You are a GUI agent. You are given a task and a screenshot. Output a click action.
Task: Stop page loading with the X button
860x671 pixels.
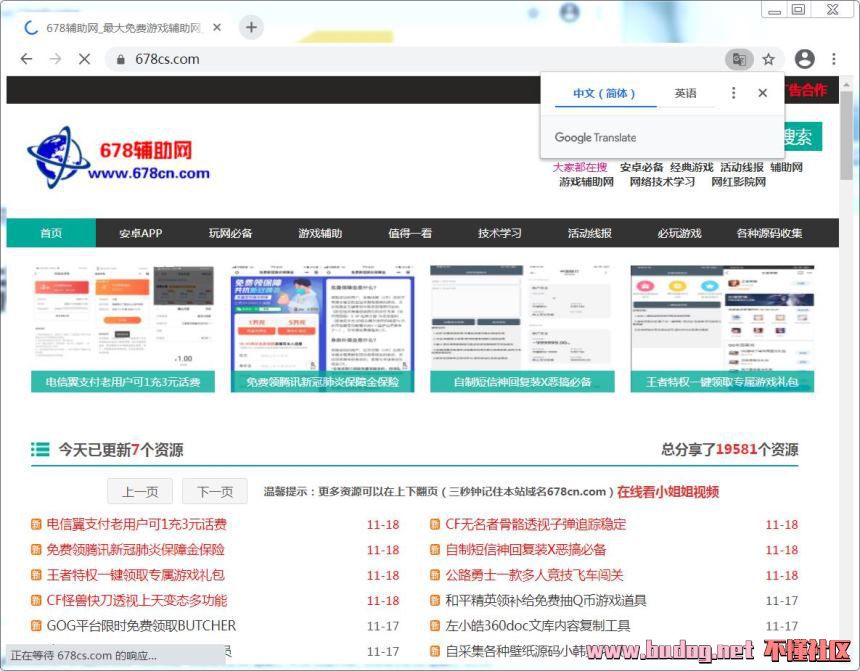84,59
